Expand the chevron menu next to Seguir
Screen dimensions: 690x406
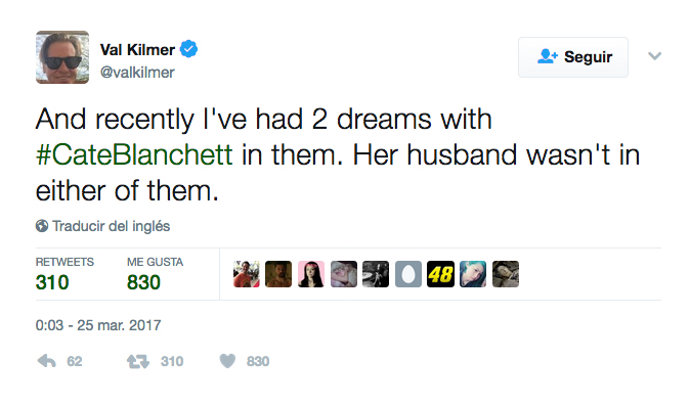655,57
